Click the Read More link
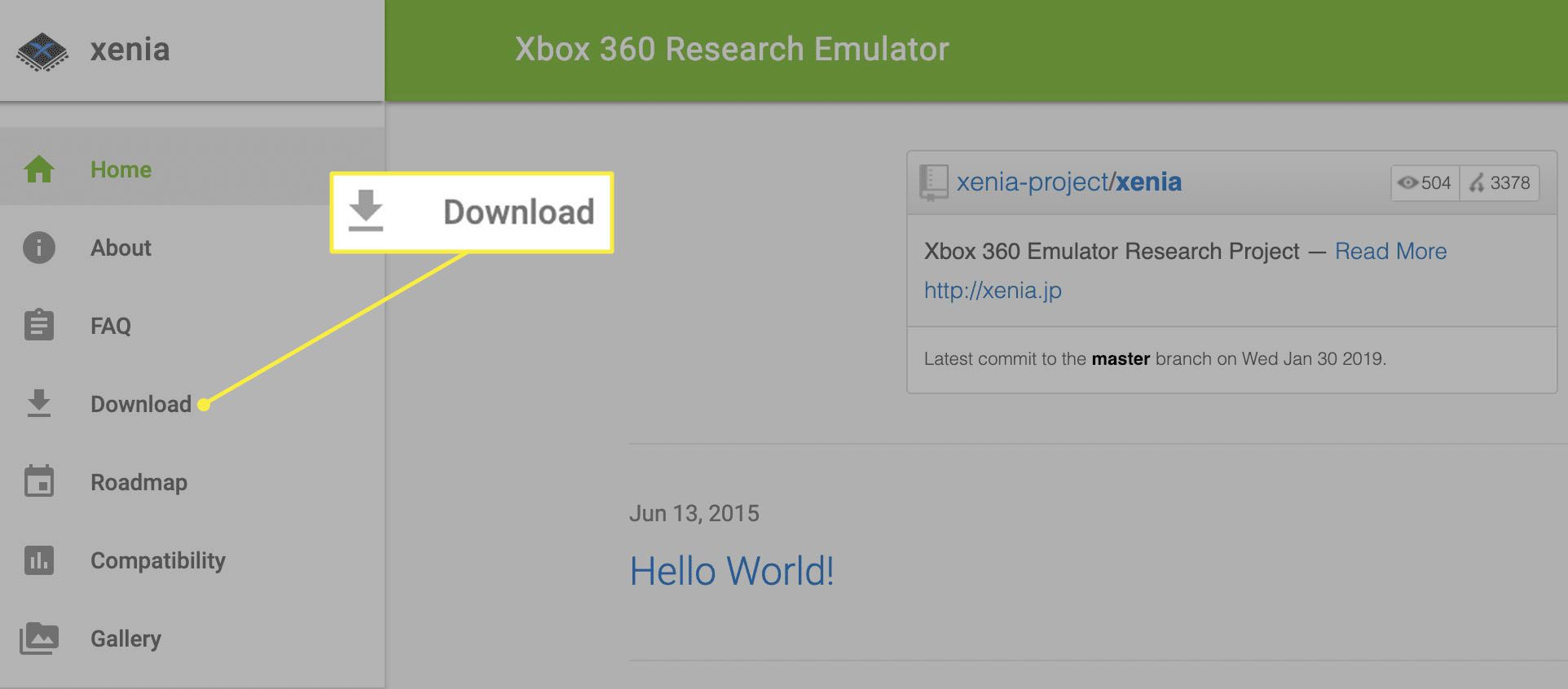The image size is (1568, 689). [1390, 251]
